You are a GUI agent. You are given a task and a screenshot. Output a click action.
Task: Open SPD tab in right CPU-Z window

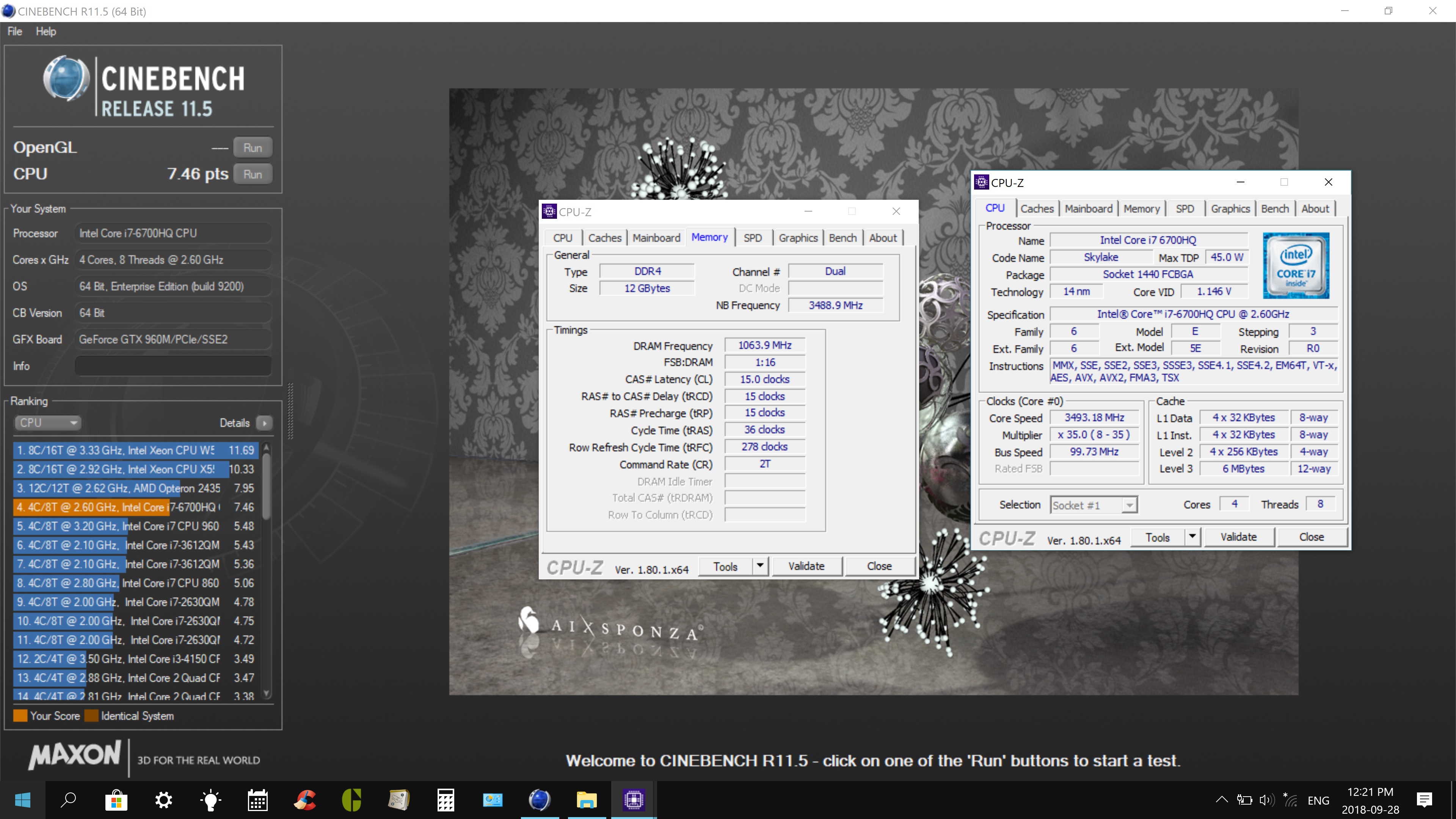1185,209
